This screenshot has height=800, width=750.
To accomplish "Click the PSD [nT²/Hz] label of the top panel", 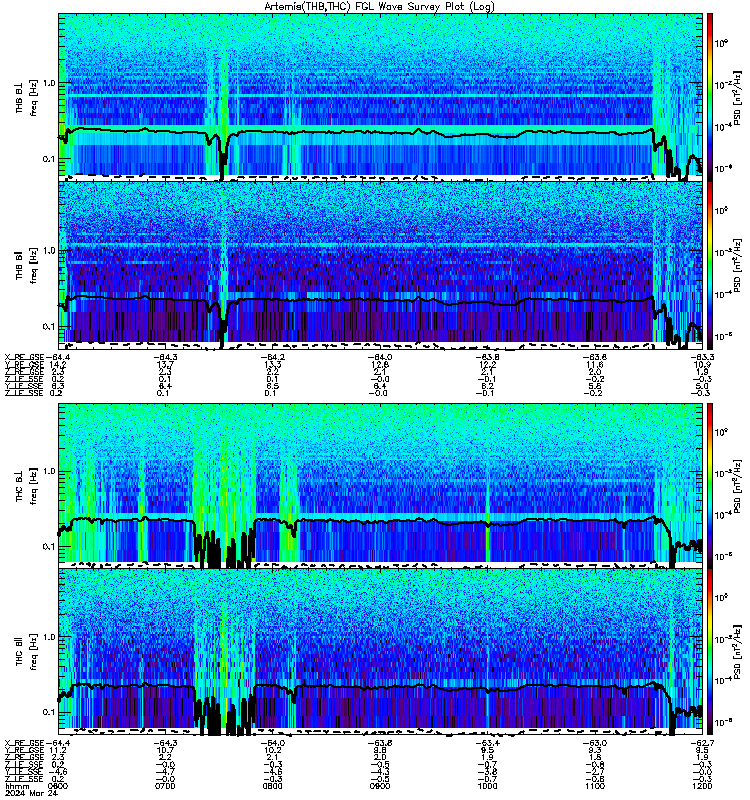I will pyautogui.click(x=737, y=97).
